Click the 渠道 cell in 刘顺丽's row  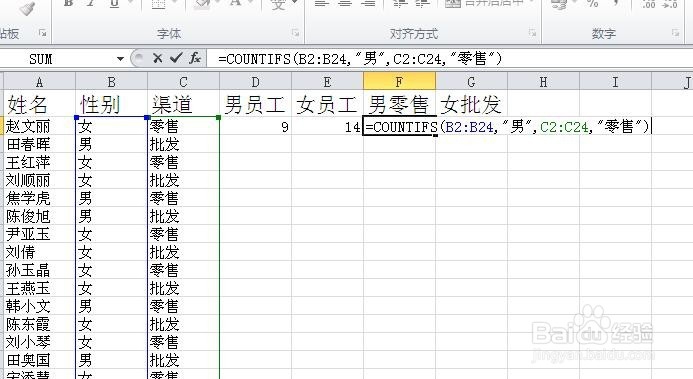pyautogui.click(x=183, y=181)
